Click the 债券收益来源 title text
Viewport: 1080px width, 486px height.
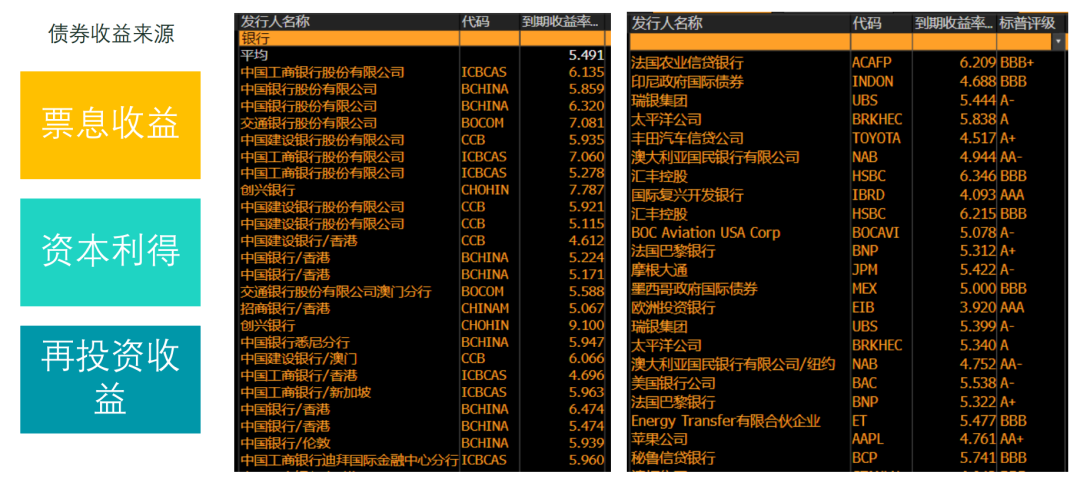point(111,34)
